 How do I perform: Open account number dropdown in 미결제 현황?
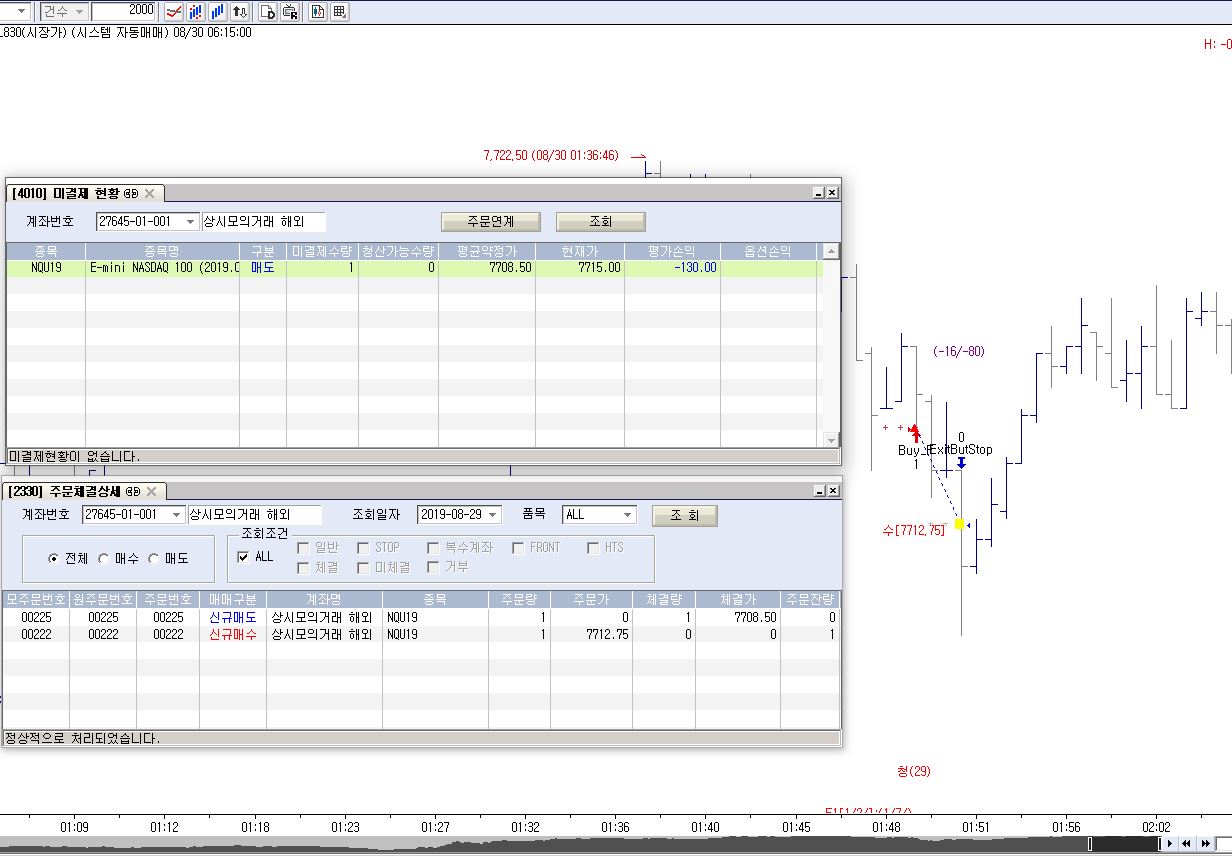[191, 222]
